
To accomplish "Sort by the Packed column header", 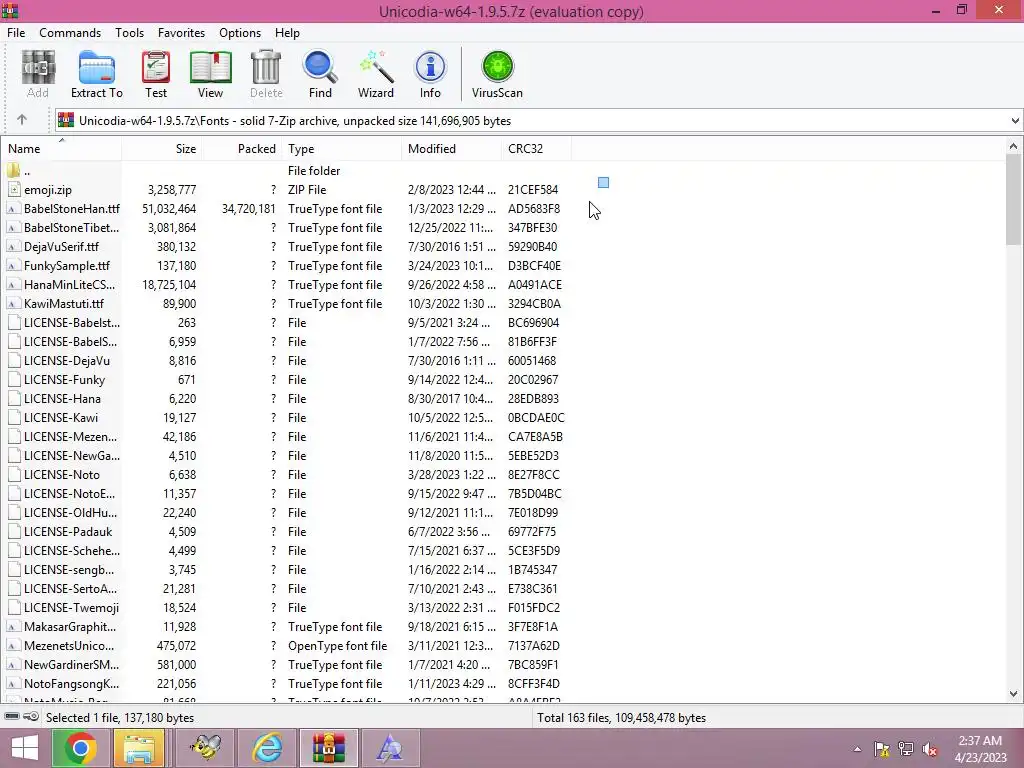I will [242, 149].
